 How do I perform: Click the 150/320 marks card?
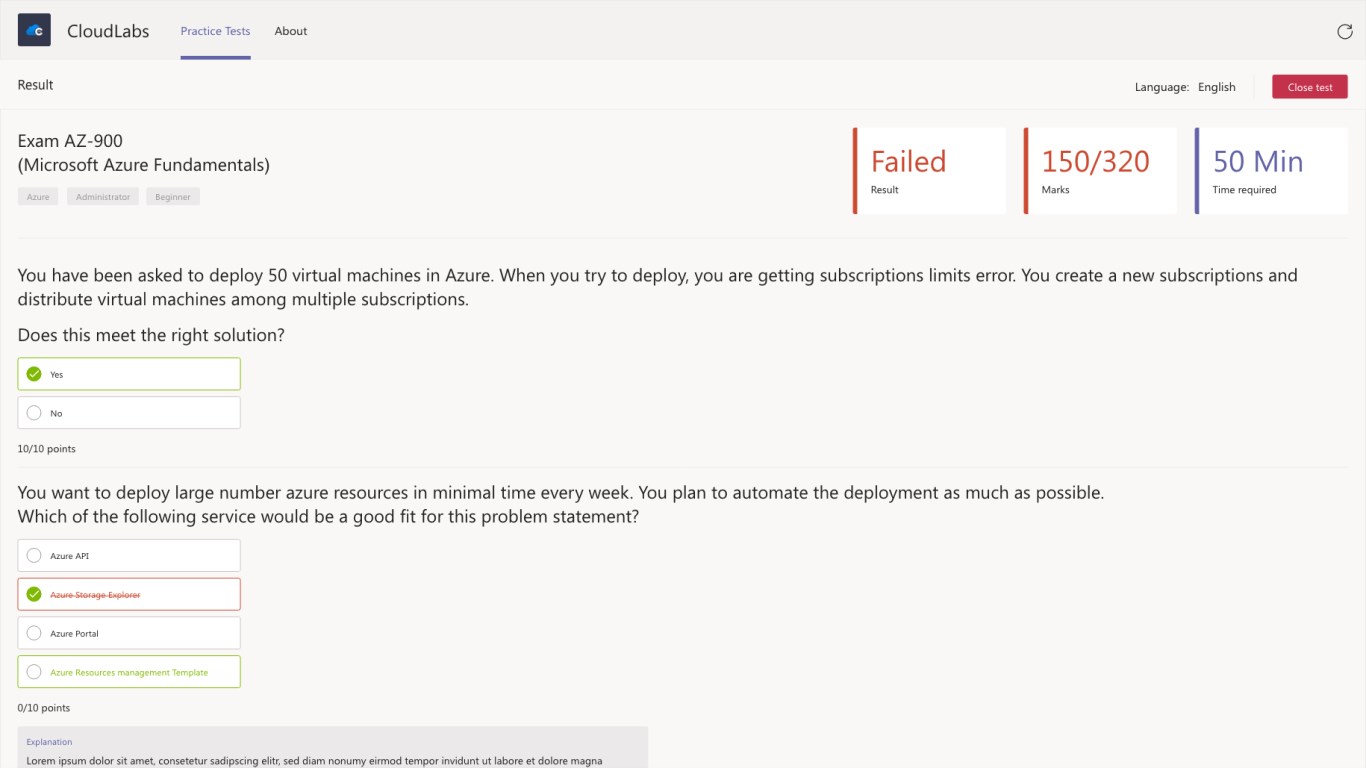pos(1101,171)
